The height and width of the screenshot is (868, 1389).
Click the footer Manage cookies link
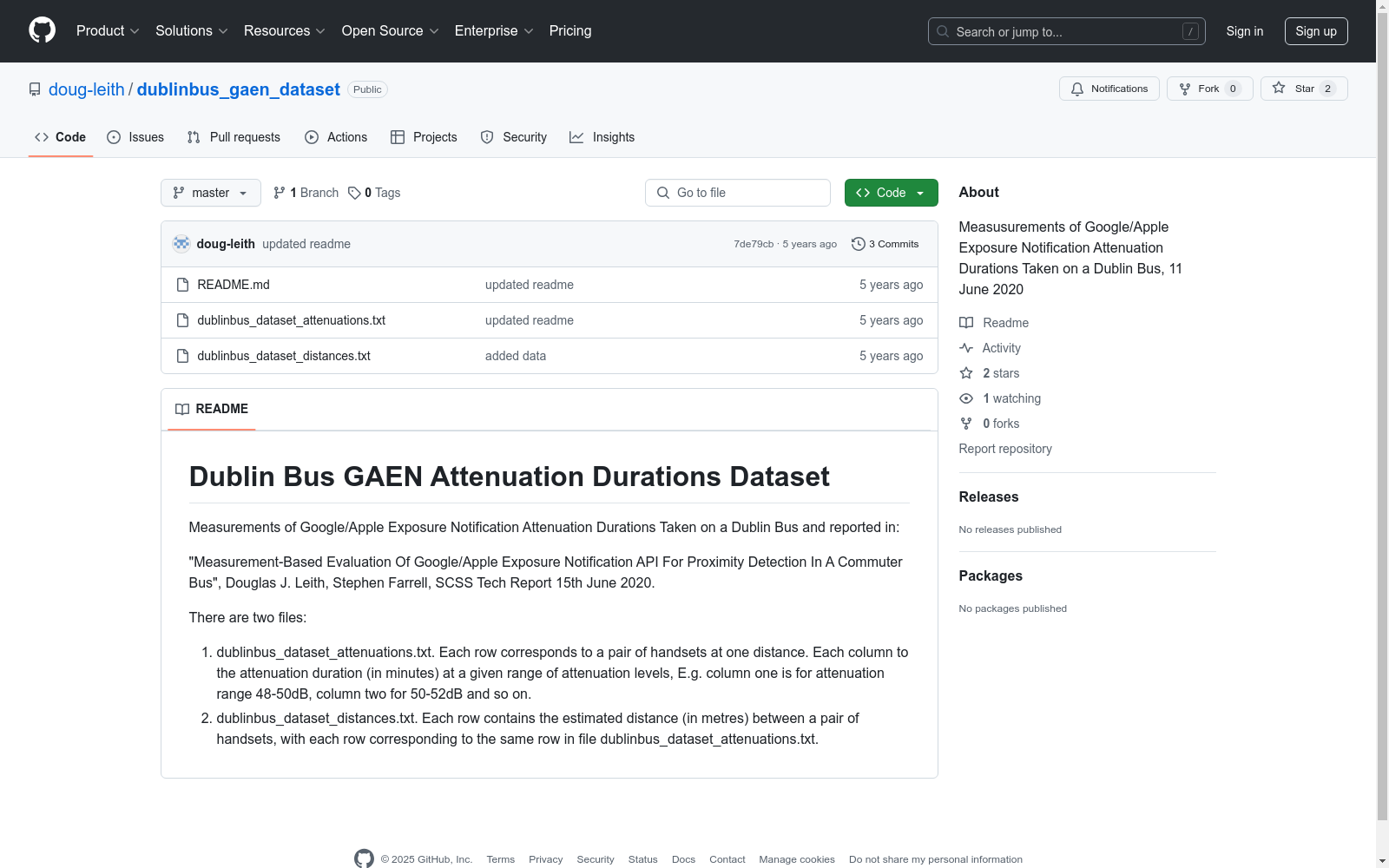[797, 859]
